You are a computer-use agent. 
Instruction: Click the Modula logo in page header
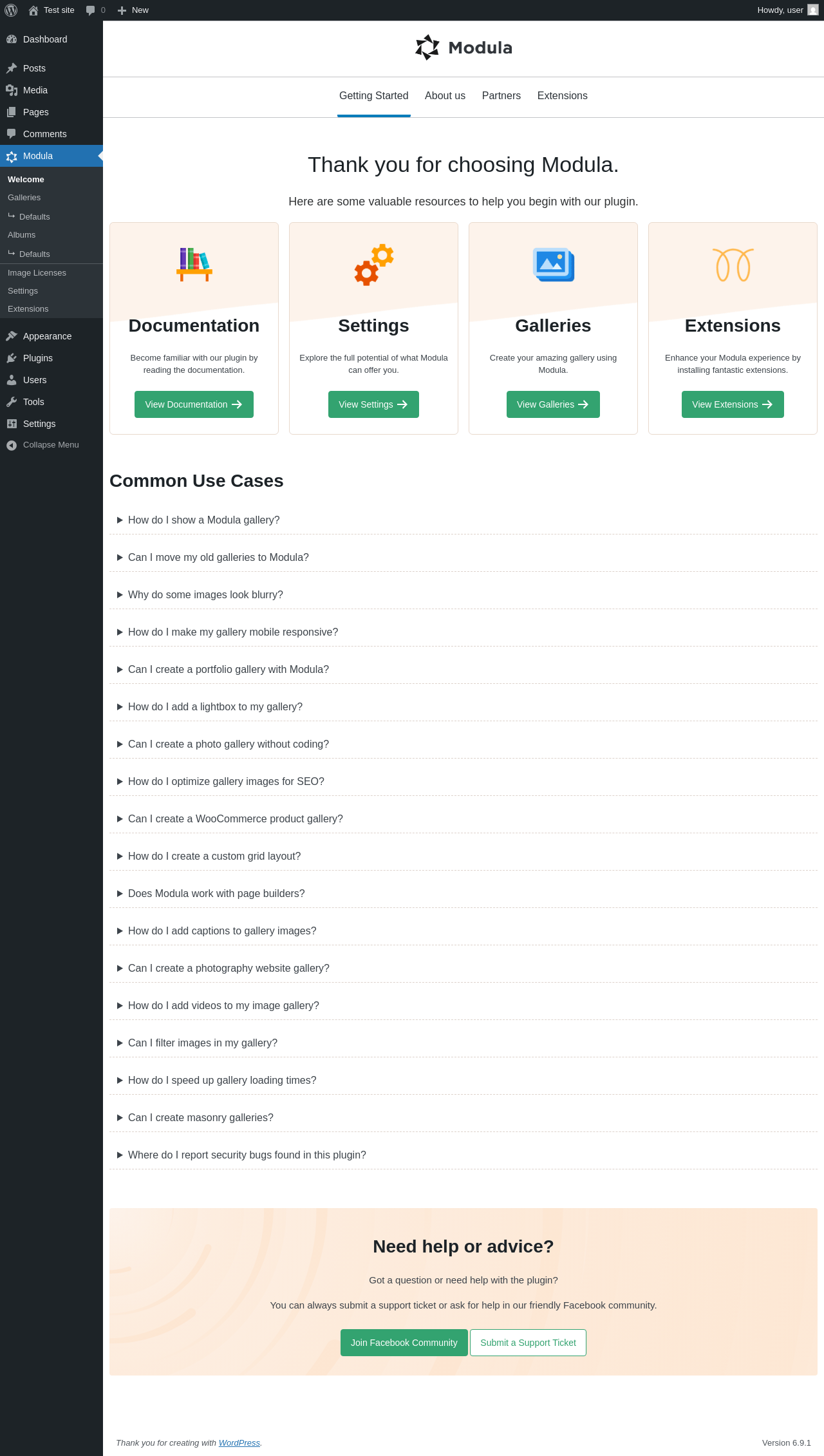[464, 48]
